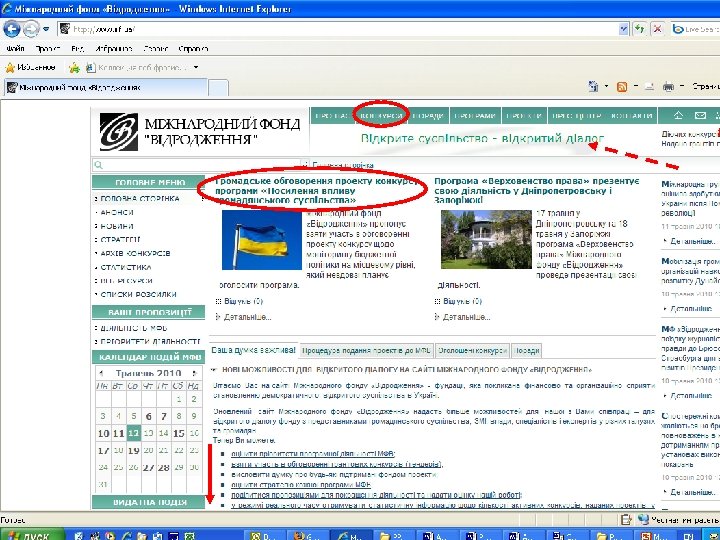The image size is (720, 540).
Task: Click Детальніше under the building article
Action: (467, 317)
